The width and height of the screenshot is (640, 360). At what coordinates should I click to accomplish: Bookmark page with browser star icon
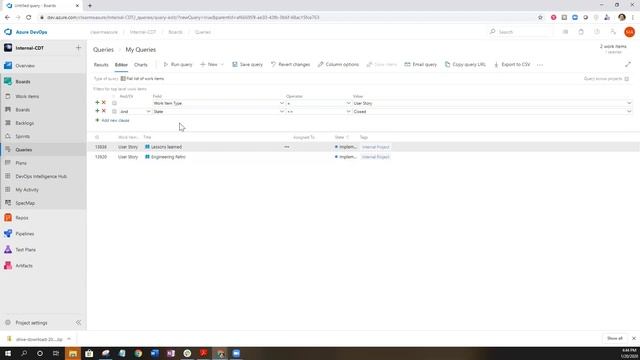click(540, 18)
